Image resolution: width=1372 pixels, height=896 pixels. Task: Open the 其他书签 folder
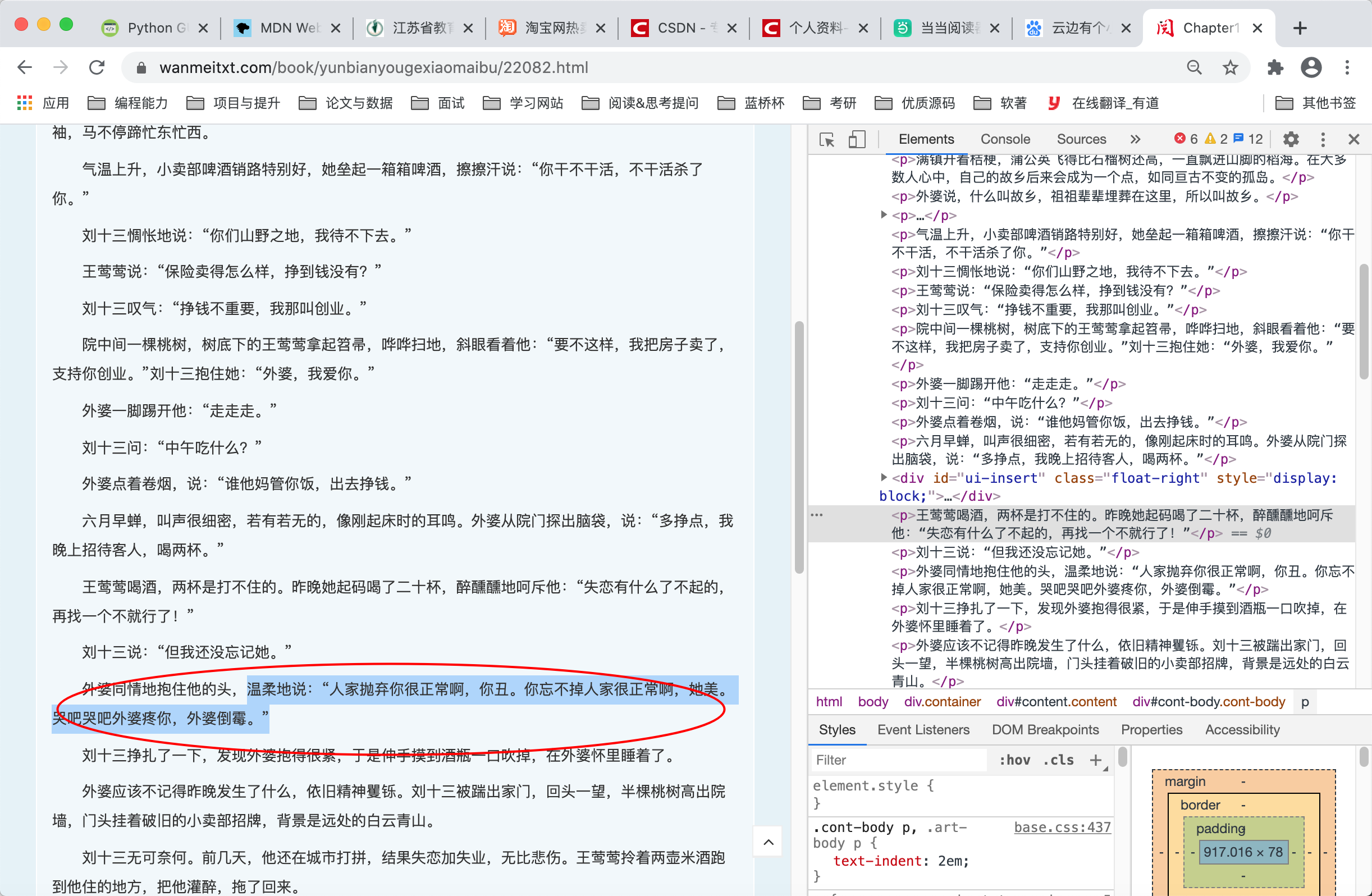point(1316,103)
